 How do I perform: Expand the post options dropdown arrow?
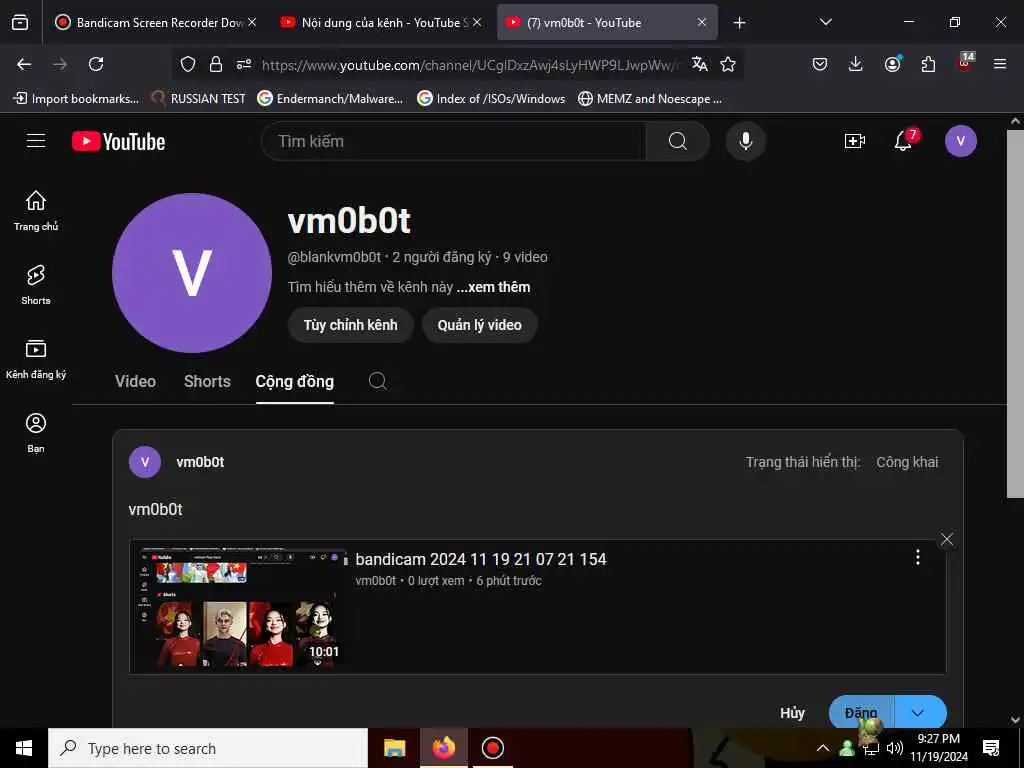pos(918,712)
